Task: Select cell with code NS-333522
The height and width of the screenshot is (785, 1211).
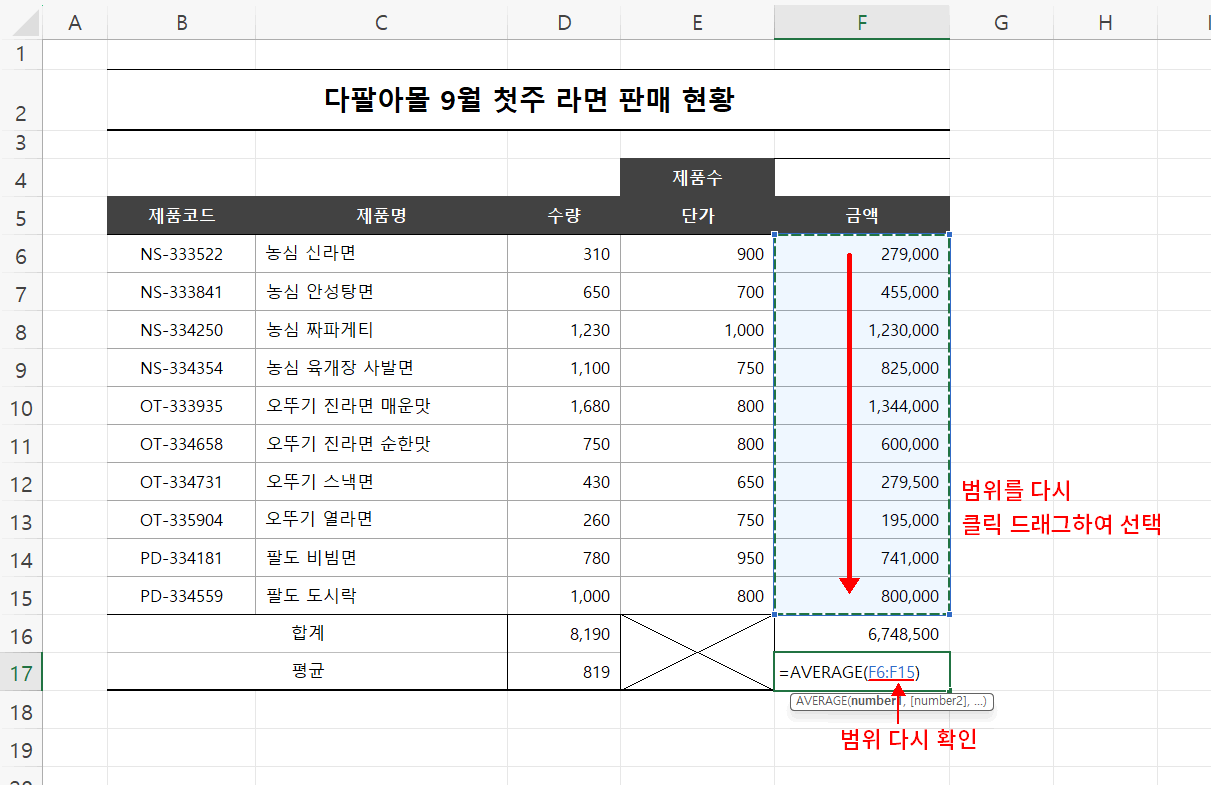Action: [181, 254]
